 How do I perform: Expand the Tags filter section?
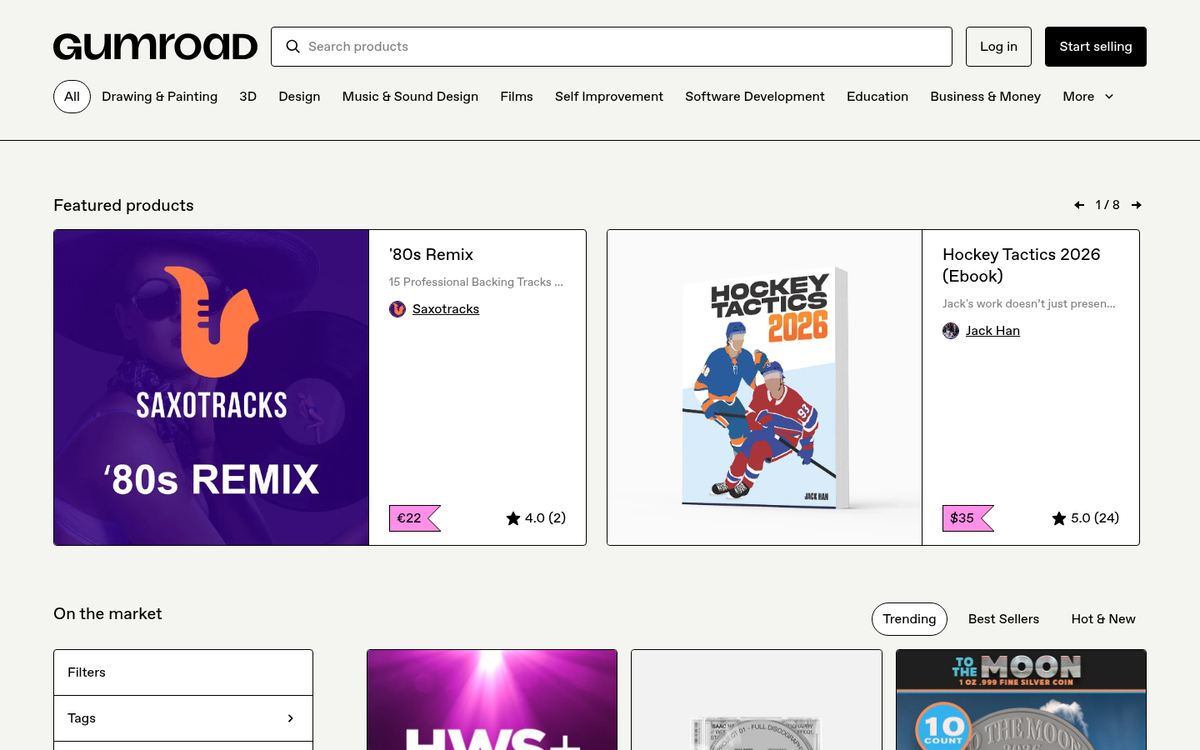[x=183, y=718]
